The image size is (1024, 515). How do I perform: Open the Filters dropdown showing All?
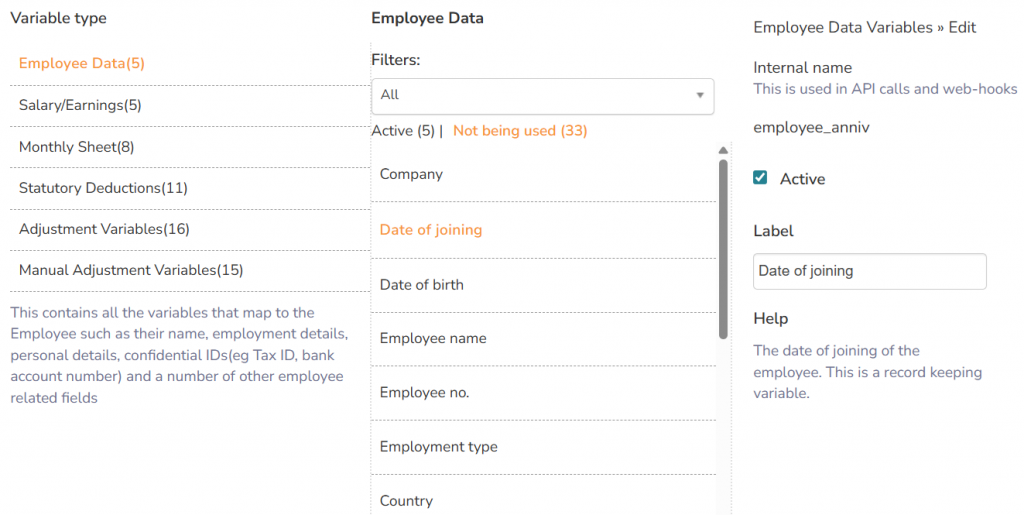(542, 95)
